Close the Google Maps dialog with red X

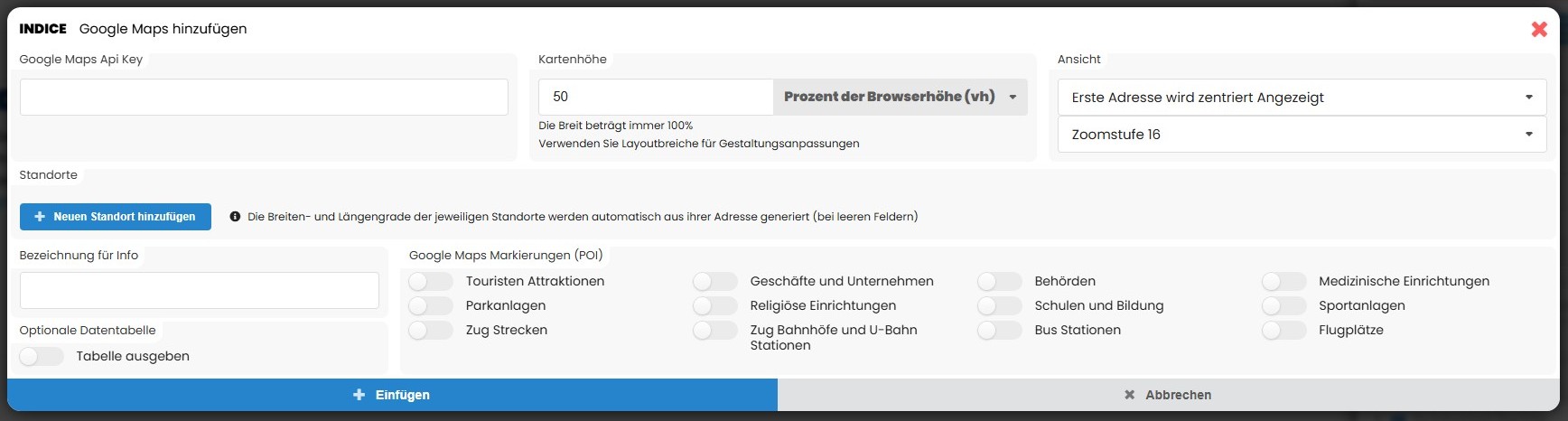pyautogui.click(x=1539, y=29)
